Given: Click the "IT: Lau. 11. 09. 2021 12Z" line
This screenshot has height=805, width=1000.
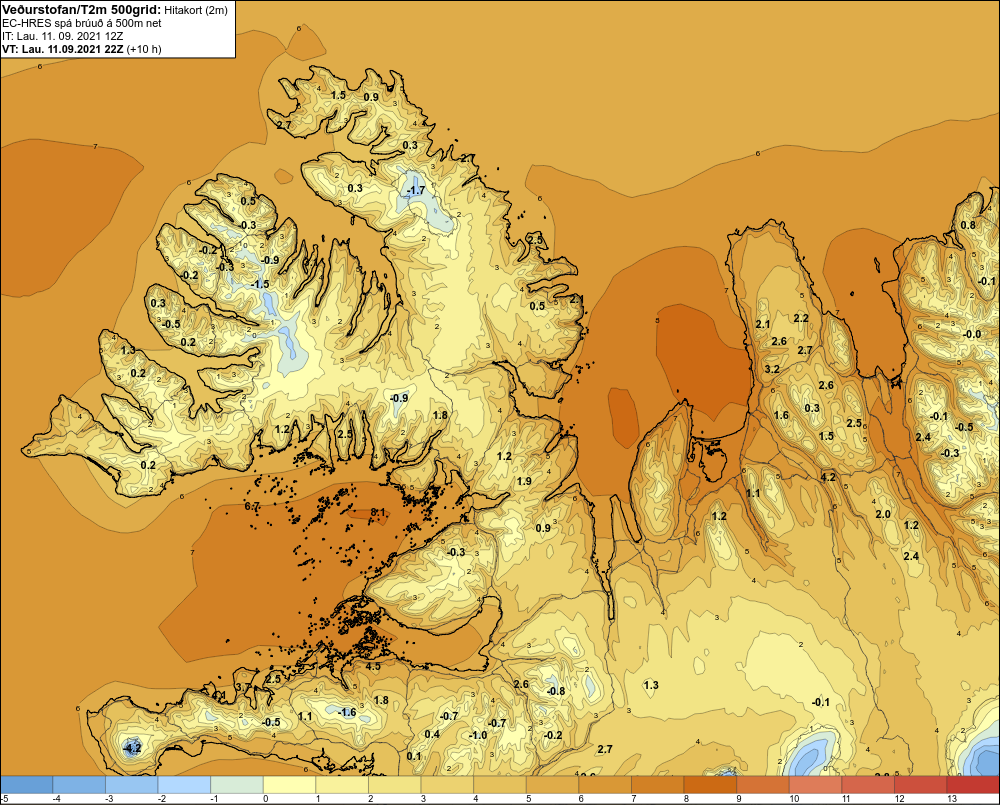Looking at the screenshot, I should click(62, 36).
